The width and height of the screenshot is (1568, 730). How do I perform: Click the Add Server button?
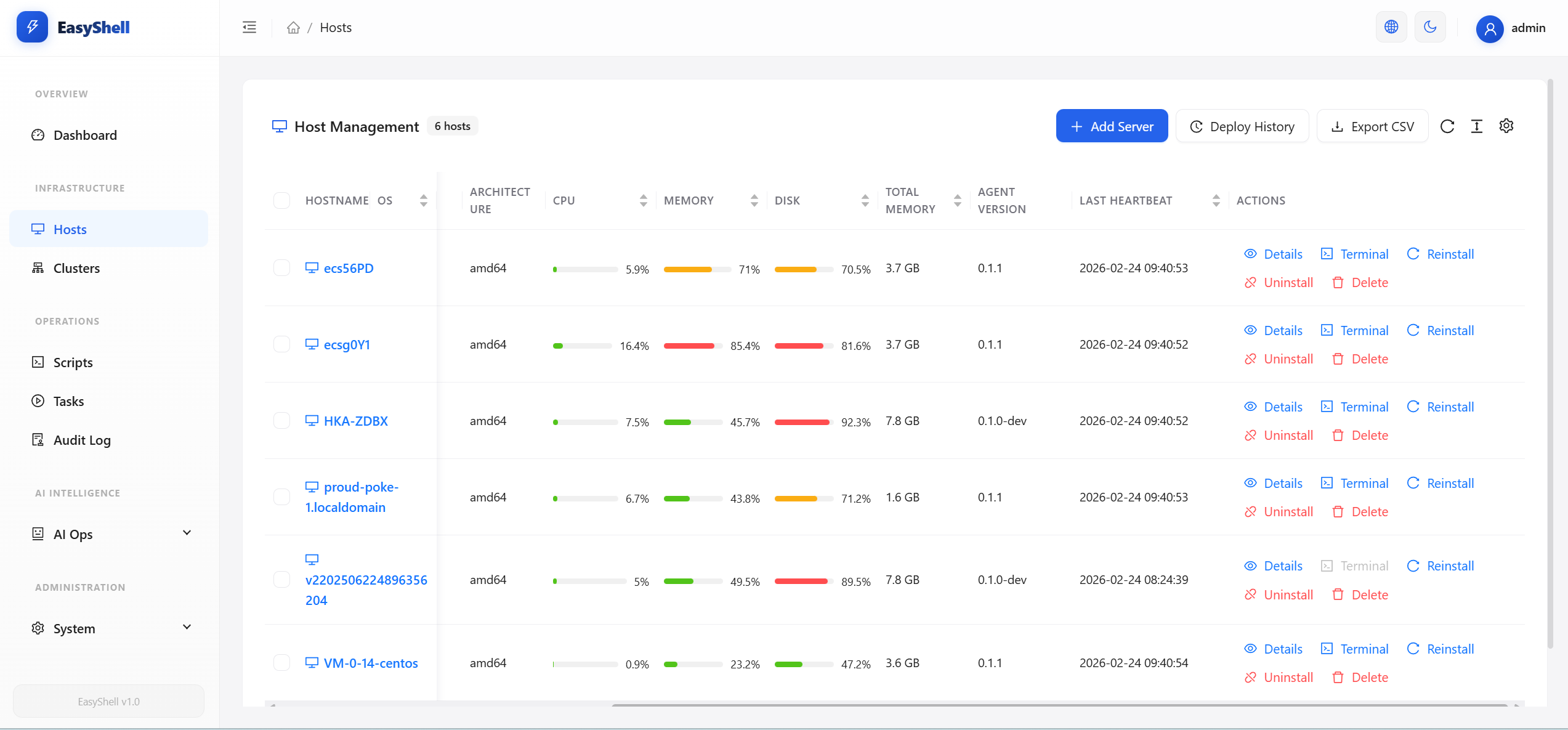tap(1112, 126)
